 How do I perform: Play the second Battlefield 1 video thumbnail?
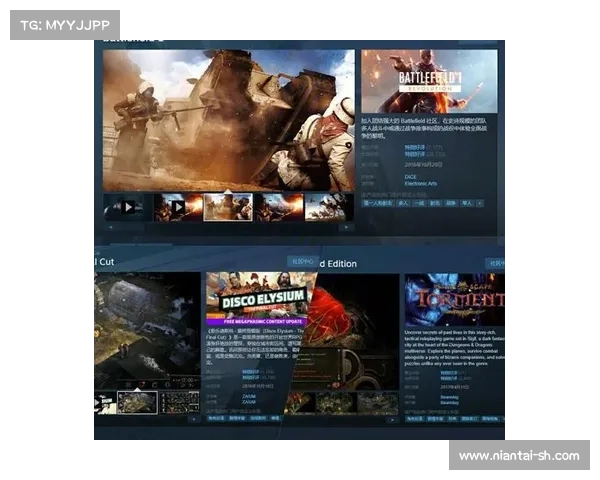click(178, 207)
